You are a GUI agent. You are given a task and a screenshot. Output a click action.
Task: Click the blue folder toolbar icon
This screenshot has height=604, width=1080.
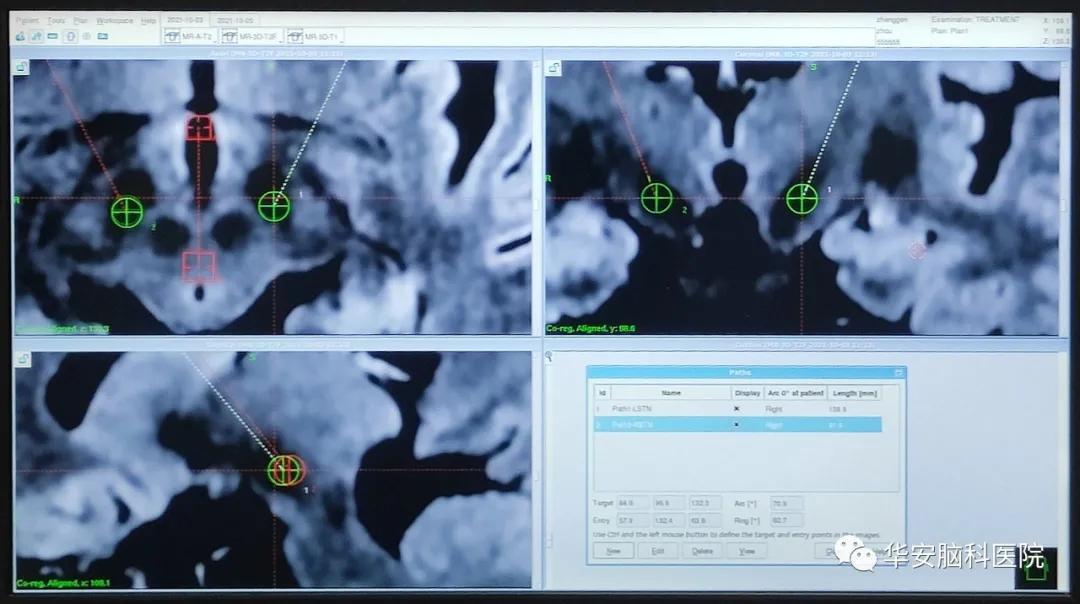point(103,36)
